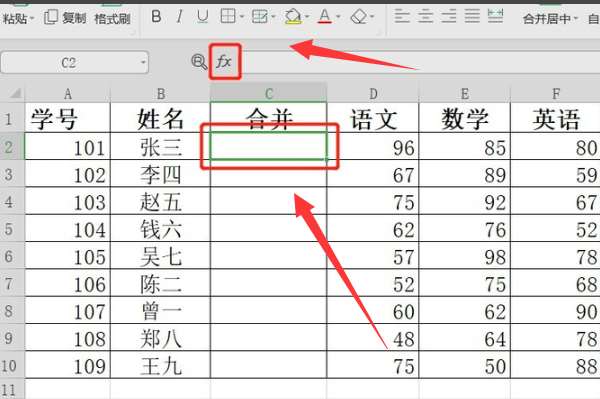
Task: Click the select-all corner triangle
Action: coord(15,93)
